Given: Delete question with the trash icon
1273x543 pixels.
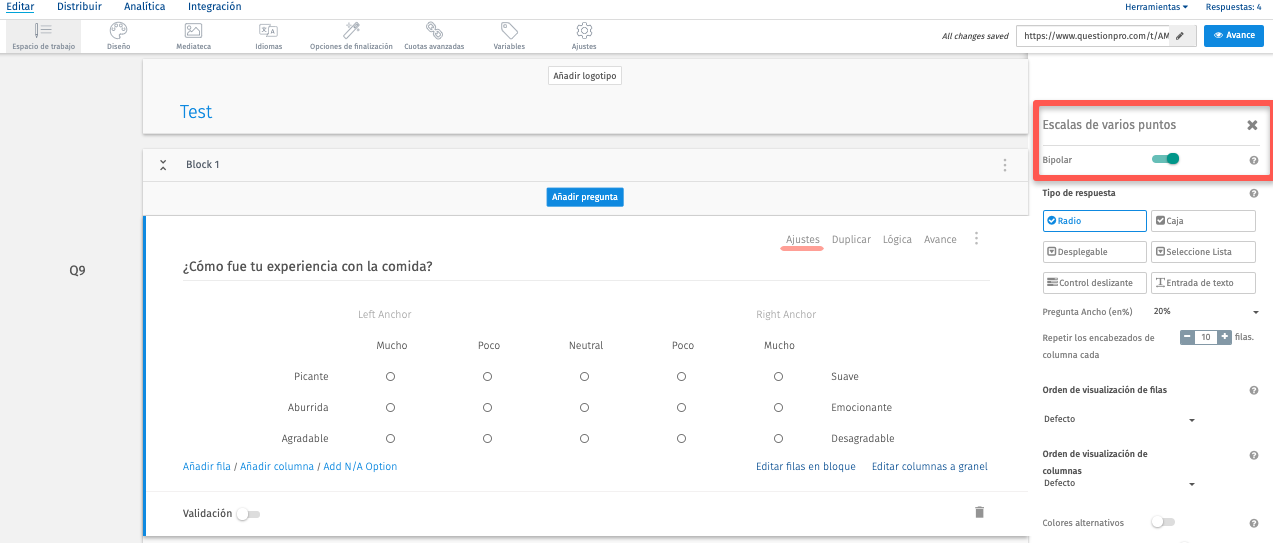Looking at the screenshot, I should tap(979, 512).
